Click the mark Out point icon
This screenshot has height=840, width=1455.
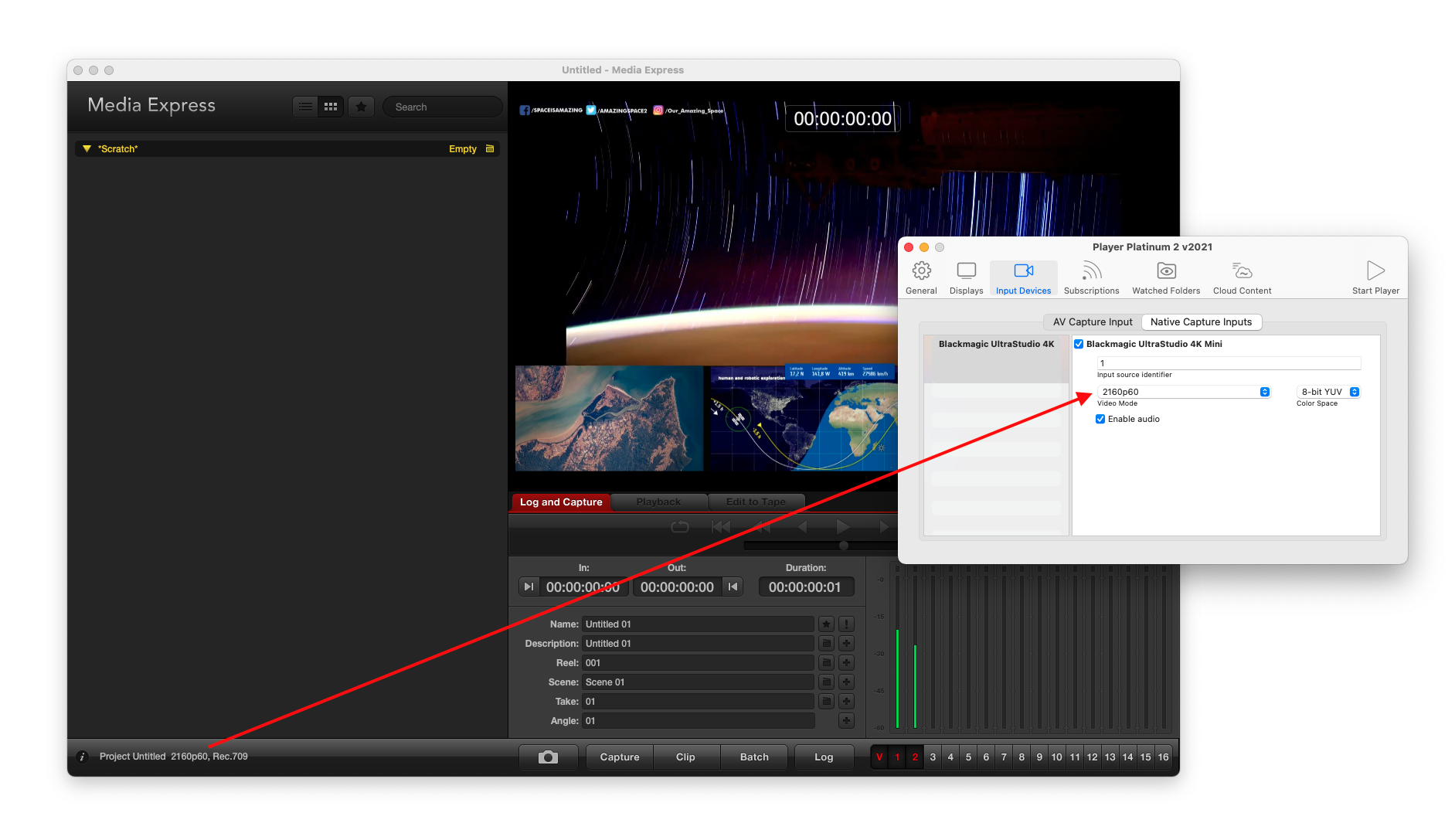pos(733,587)
